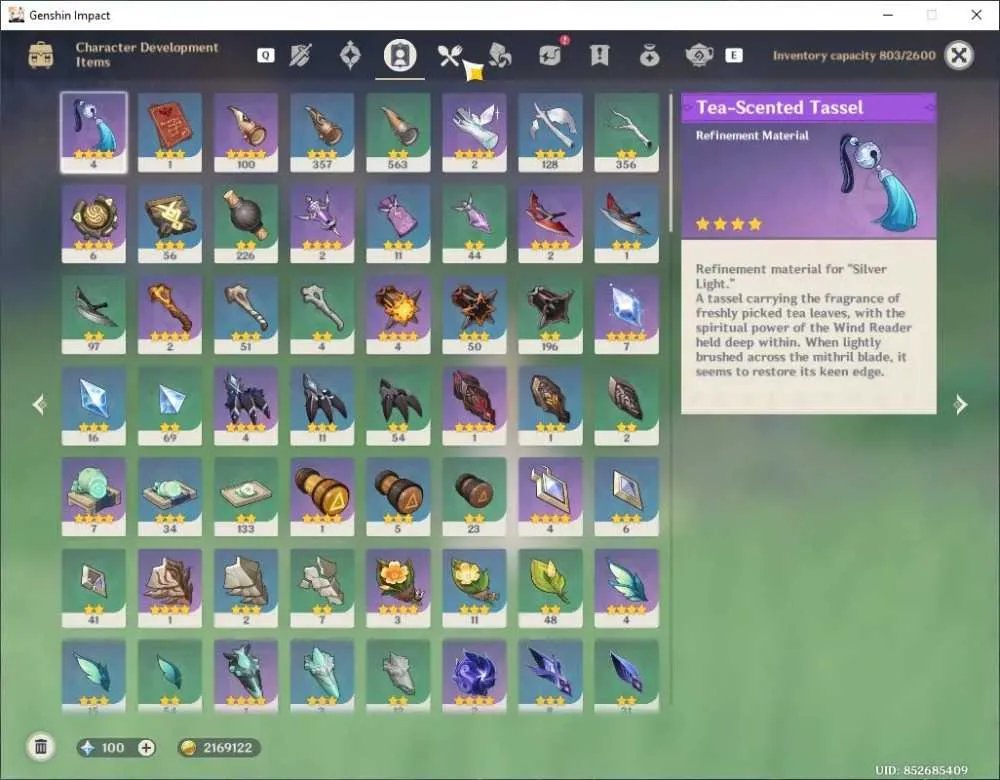Click the Q shortcut key indicator
The width and height of the screenshot is (1000, 780).
pos(265,55)
